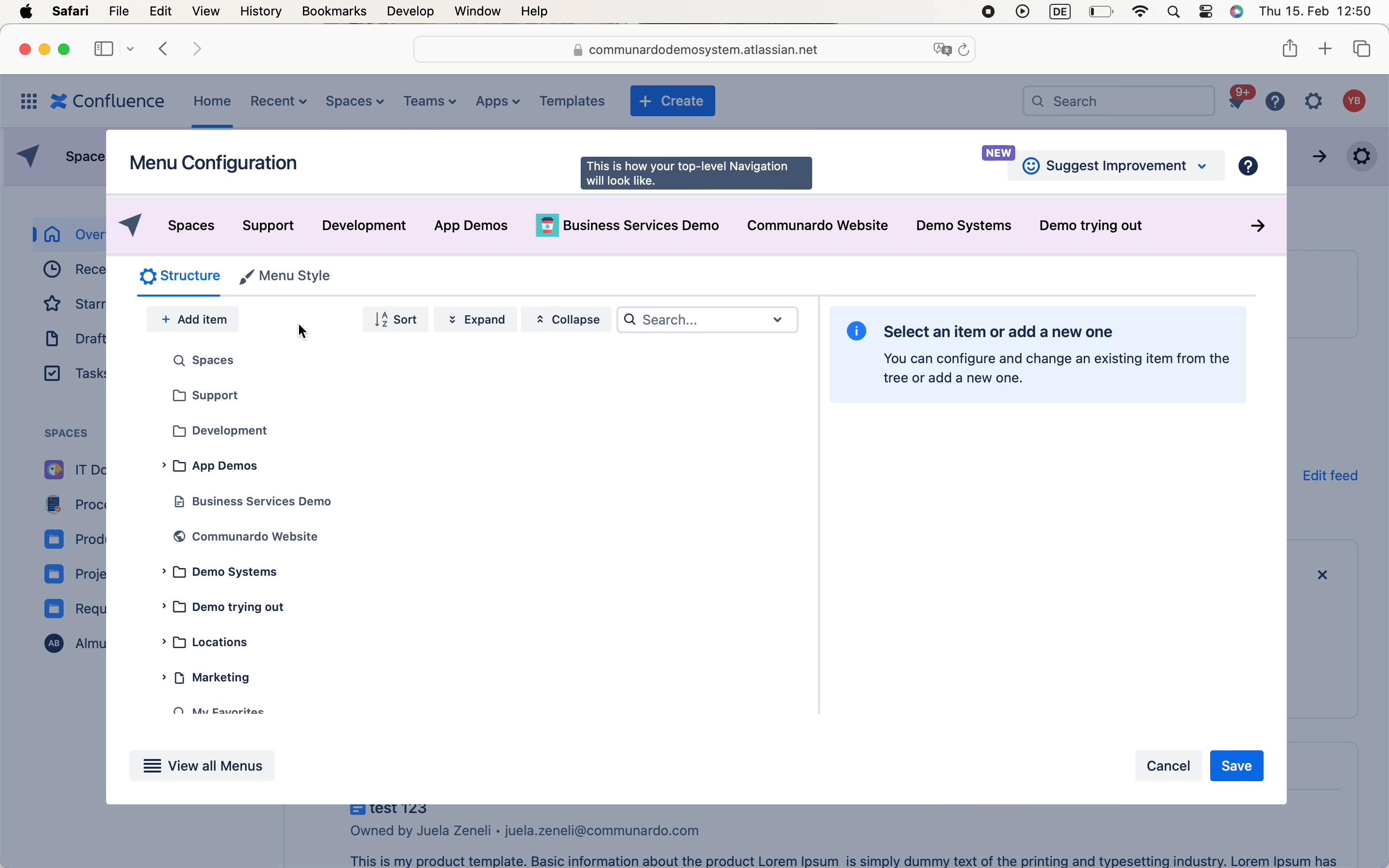1389x868 pixels.
Task: Expand the Marketing folder item
Action: coord(163,677)
